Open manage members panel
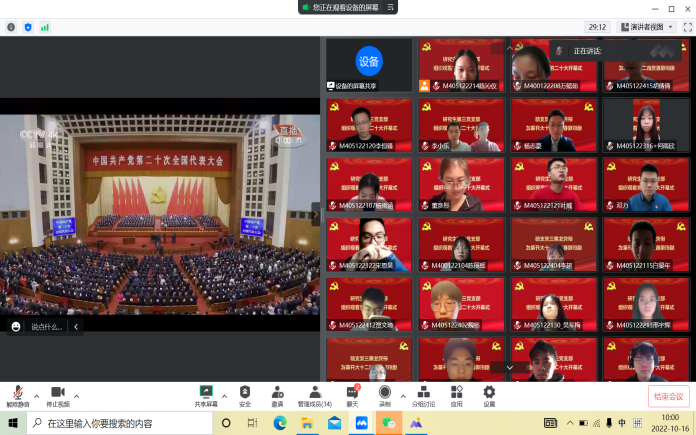Image resolution: width=696 pixels, height=435 pixels. [315, 393]
